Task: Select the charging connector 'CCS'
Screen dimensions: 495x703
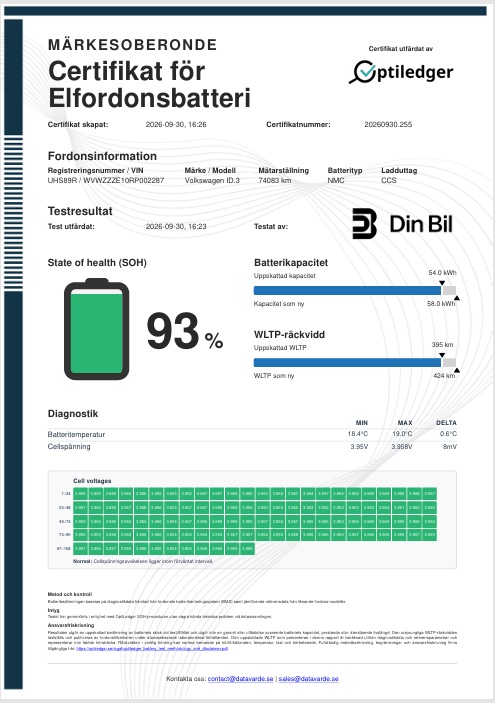Action: 389,180
